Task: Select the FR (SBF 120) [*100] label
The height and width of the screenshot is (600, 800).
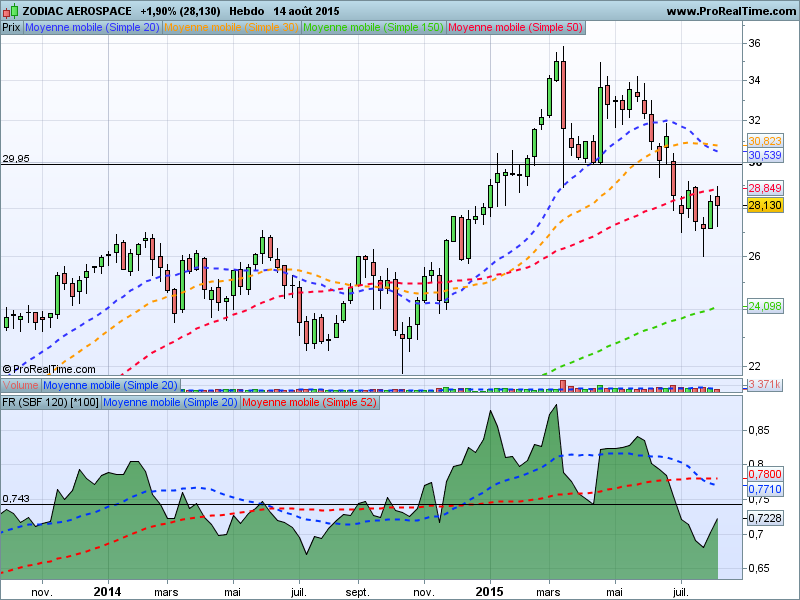Action: coord(50,402)
